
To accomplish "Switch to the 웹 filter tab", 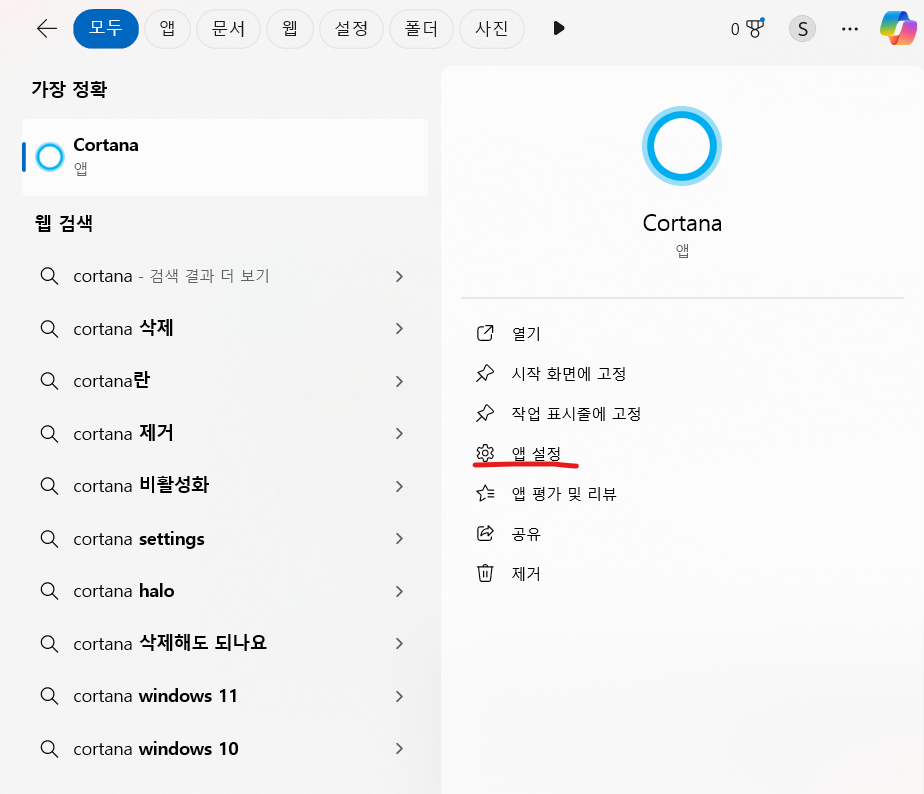I will [x=289, y=28].
